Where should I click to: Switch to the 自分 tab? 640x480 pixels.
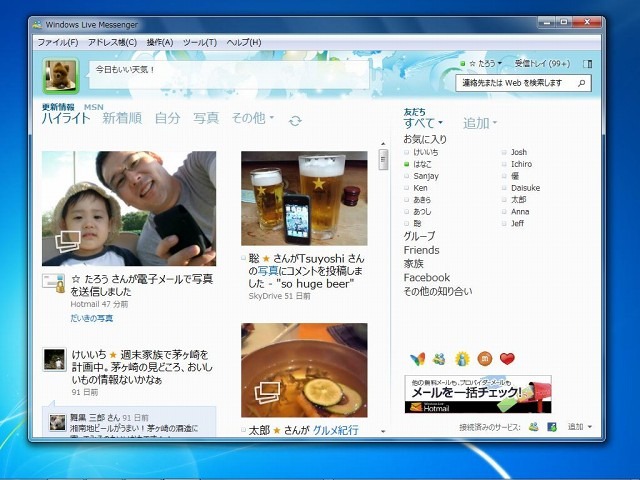[167, 118]
